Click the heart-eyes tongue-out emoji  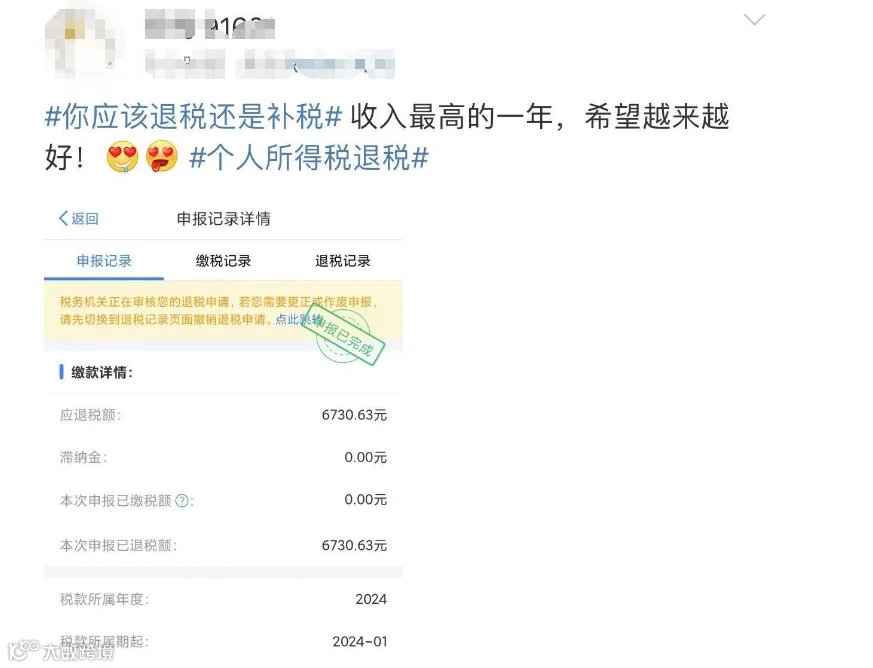[x=161, y=157]
